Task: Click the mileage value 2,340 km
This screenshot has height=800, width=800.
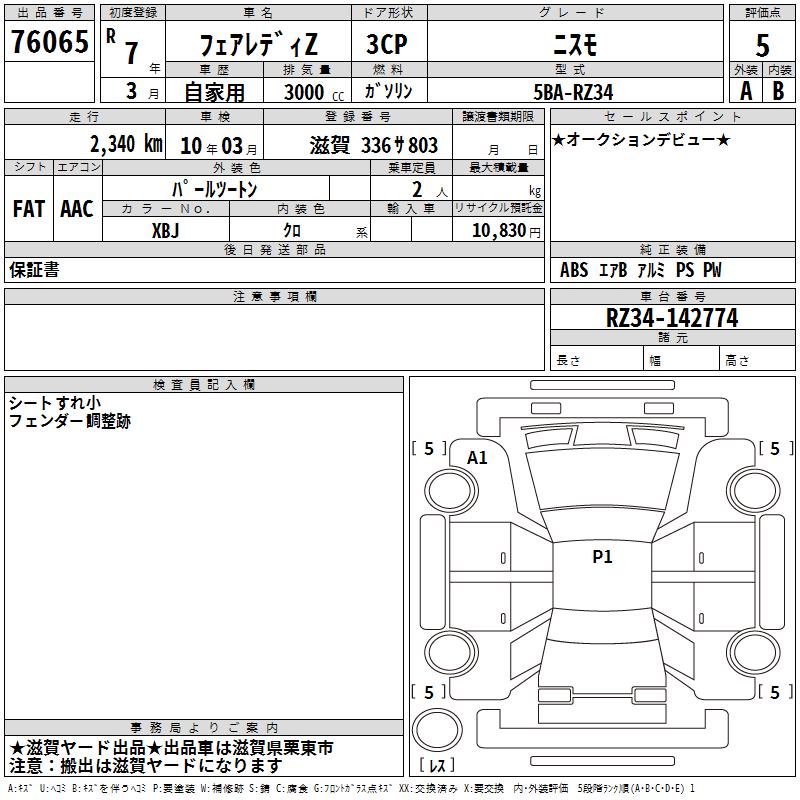Action: pyautogui.click(x=125, y=144)
